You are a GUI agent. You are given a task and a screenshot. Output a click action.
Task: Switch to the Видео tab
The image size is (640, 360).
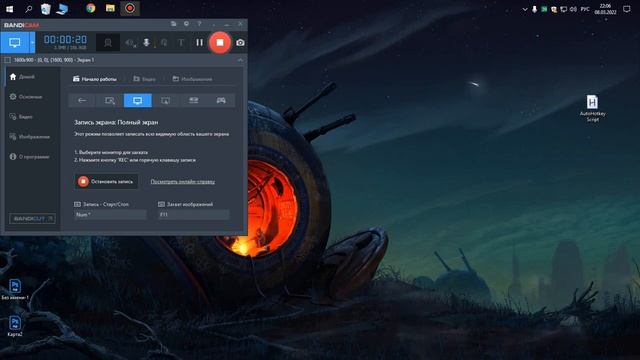tap(144, 79)
